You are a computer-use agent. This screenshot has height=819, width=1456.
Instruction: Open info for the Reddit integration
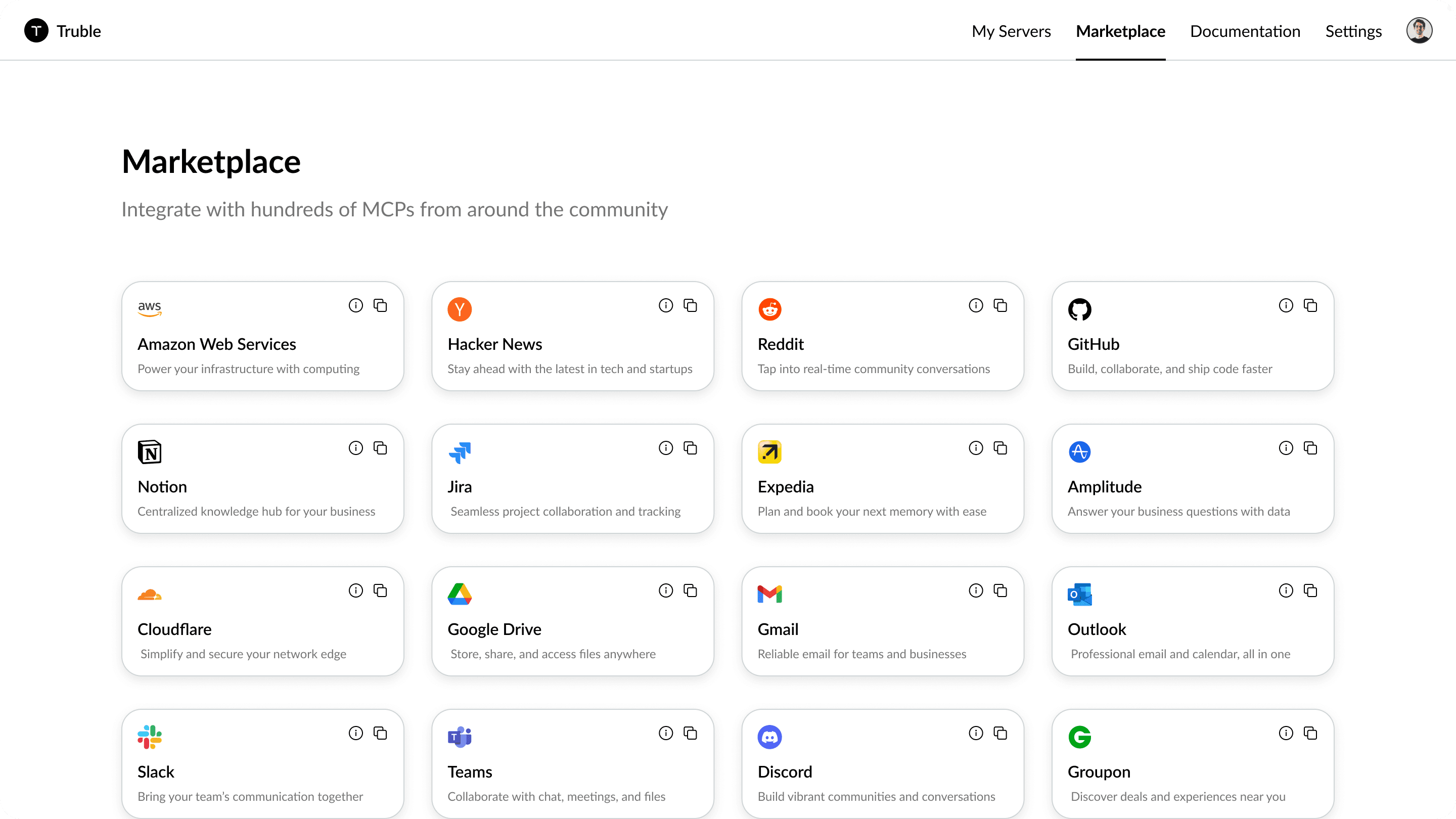976,306
